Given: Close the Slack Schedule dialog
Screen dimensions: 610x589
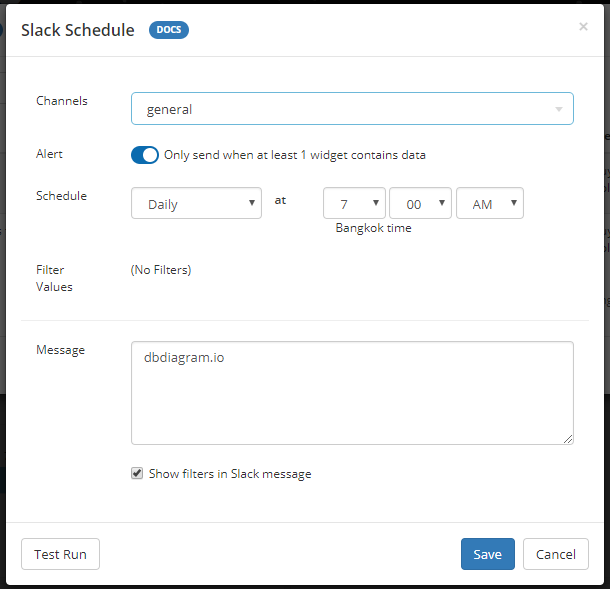Looking at the screenshot, I should click(x=583, y=27).
